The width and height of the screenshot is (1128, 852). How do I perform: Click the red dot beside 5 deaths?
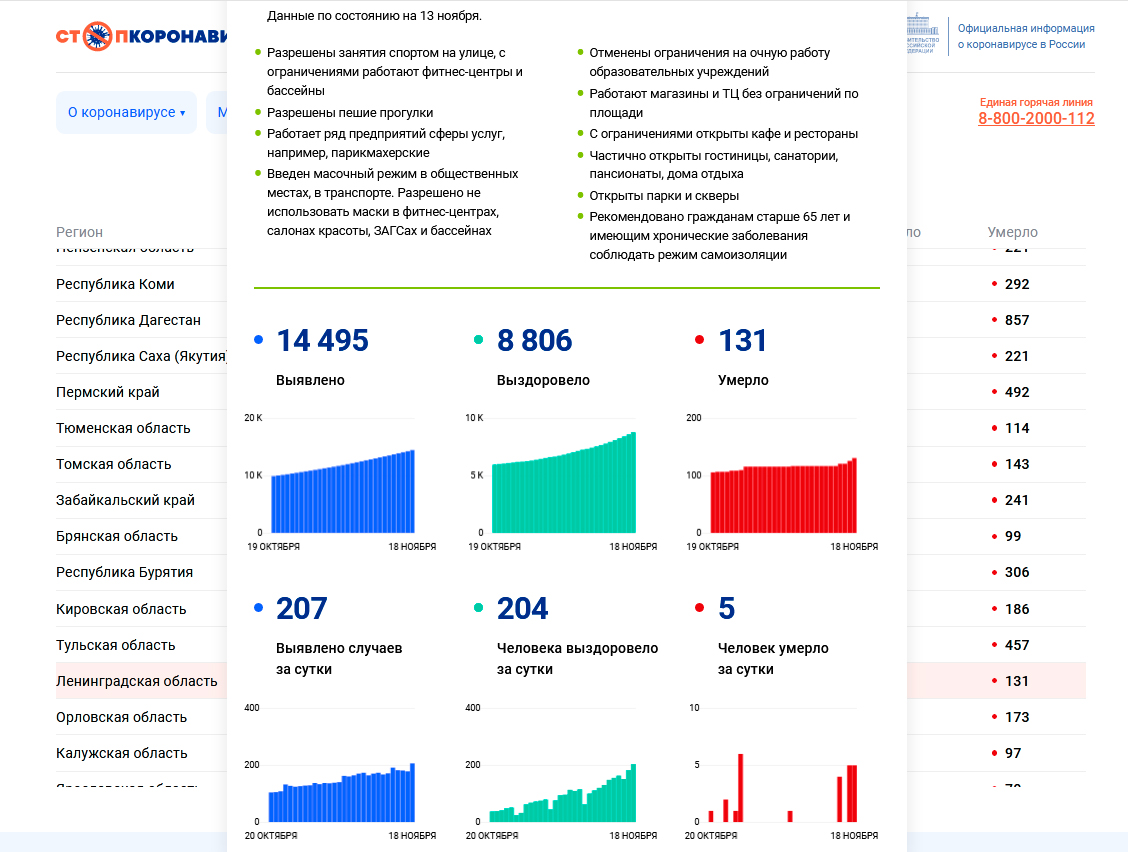point(700,608)
